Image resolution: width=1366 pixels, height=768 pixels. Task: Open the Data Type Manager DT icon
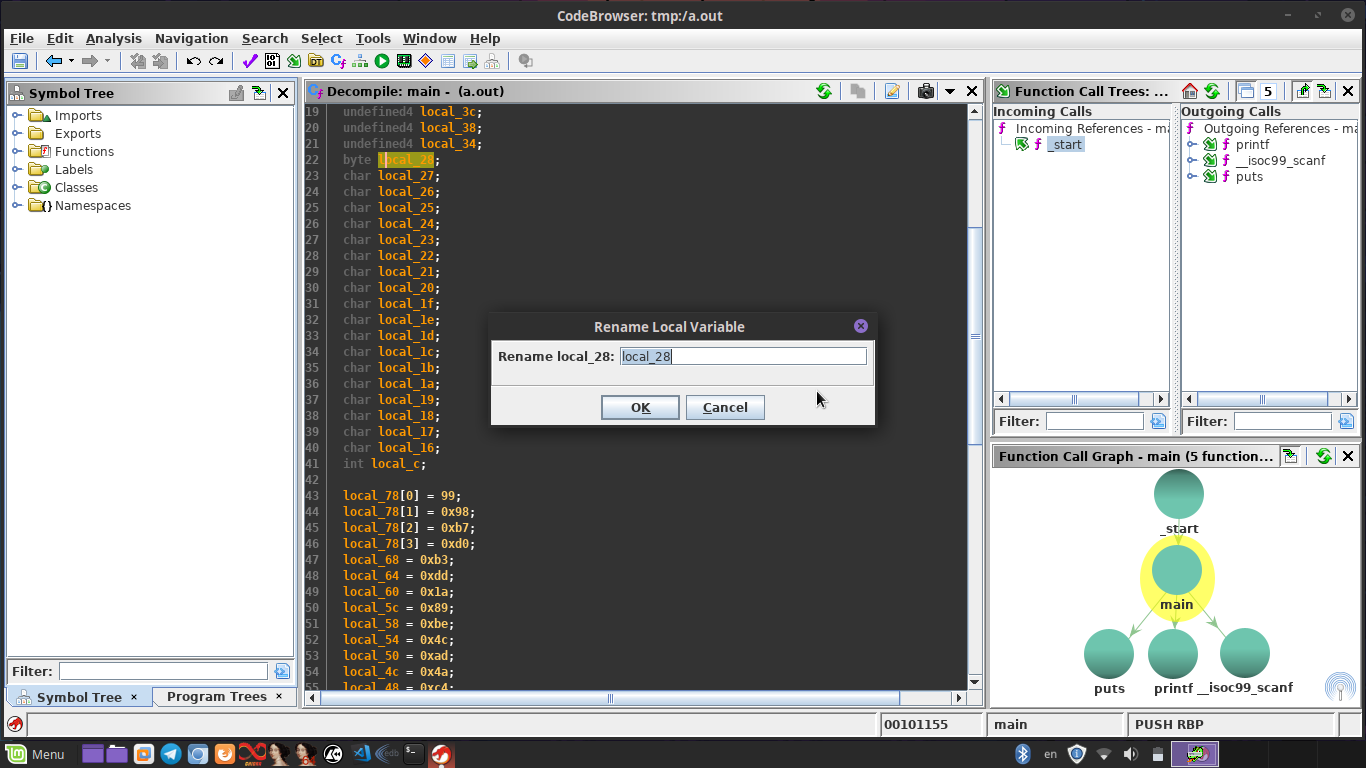[x=316, y=61]
